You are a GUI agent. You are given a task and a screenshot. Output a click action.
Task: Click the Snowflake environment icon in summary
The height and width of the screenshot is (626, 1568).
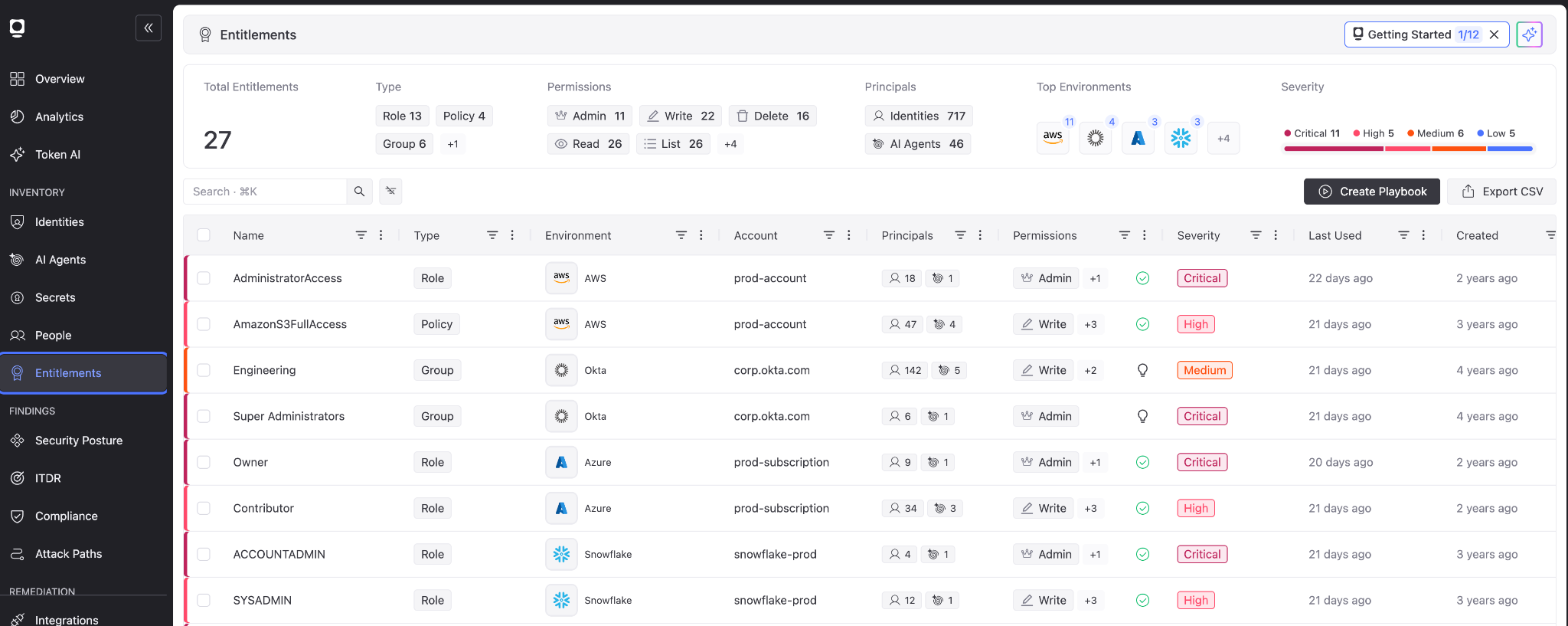click(1181, 138)
